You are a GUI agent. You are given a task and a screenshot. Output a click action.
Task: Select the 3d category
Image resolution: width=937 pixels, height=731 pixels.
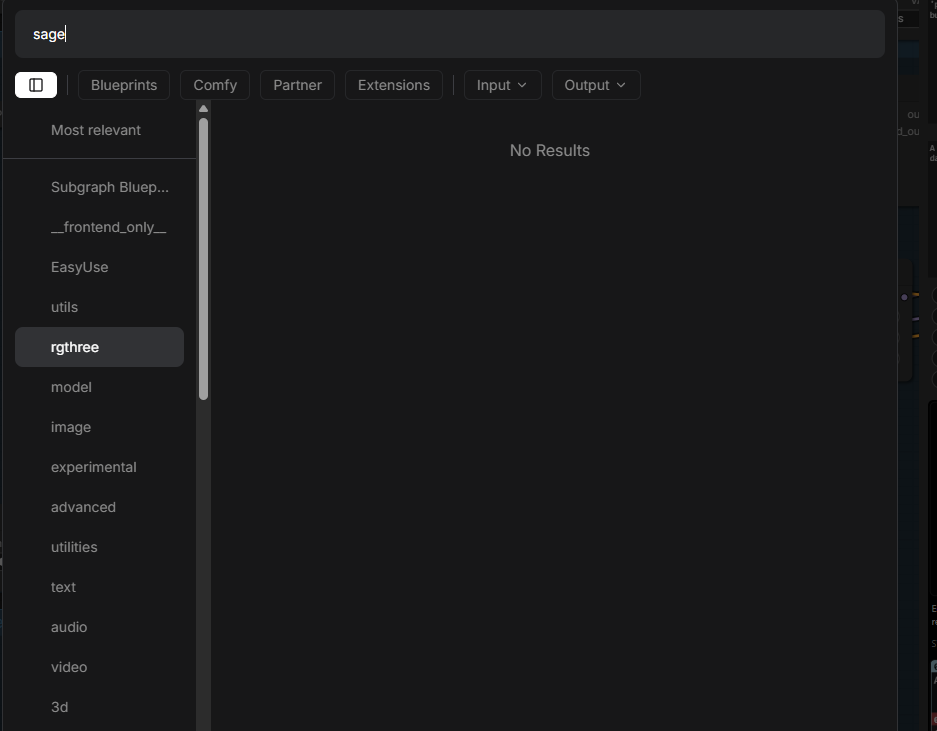pyautogui.click(x=99, y=708)
